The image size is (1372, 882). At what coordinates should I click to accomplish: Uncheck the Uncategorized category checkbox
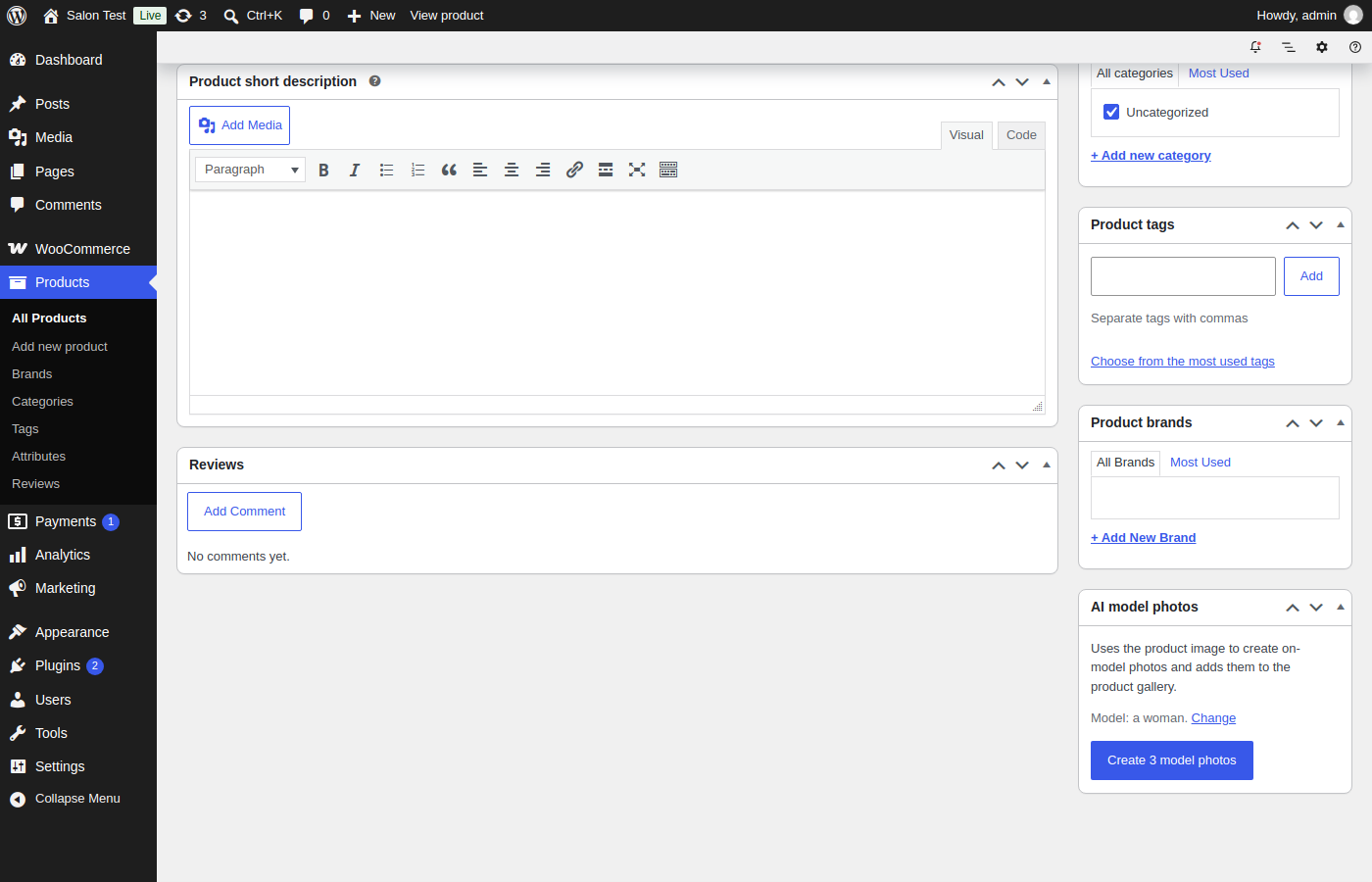(1111, 112)
